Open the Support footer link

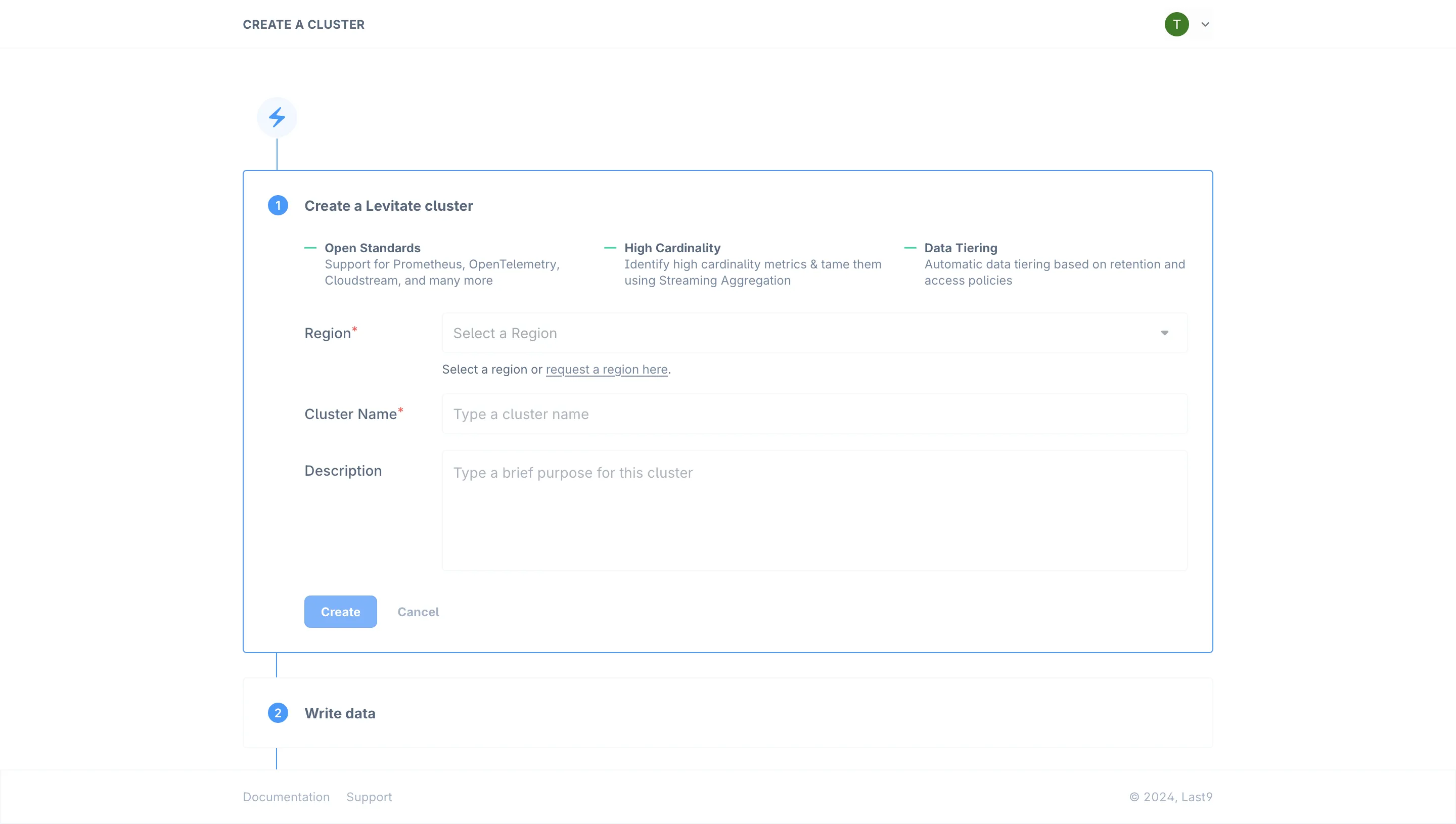pyautogui.click(x=369, y=797)
